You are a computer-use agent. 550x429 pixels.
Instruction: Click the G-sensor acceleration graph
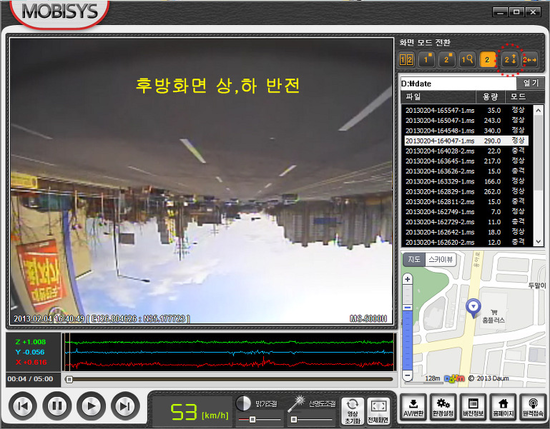click(229, 352)
